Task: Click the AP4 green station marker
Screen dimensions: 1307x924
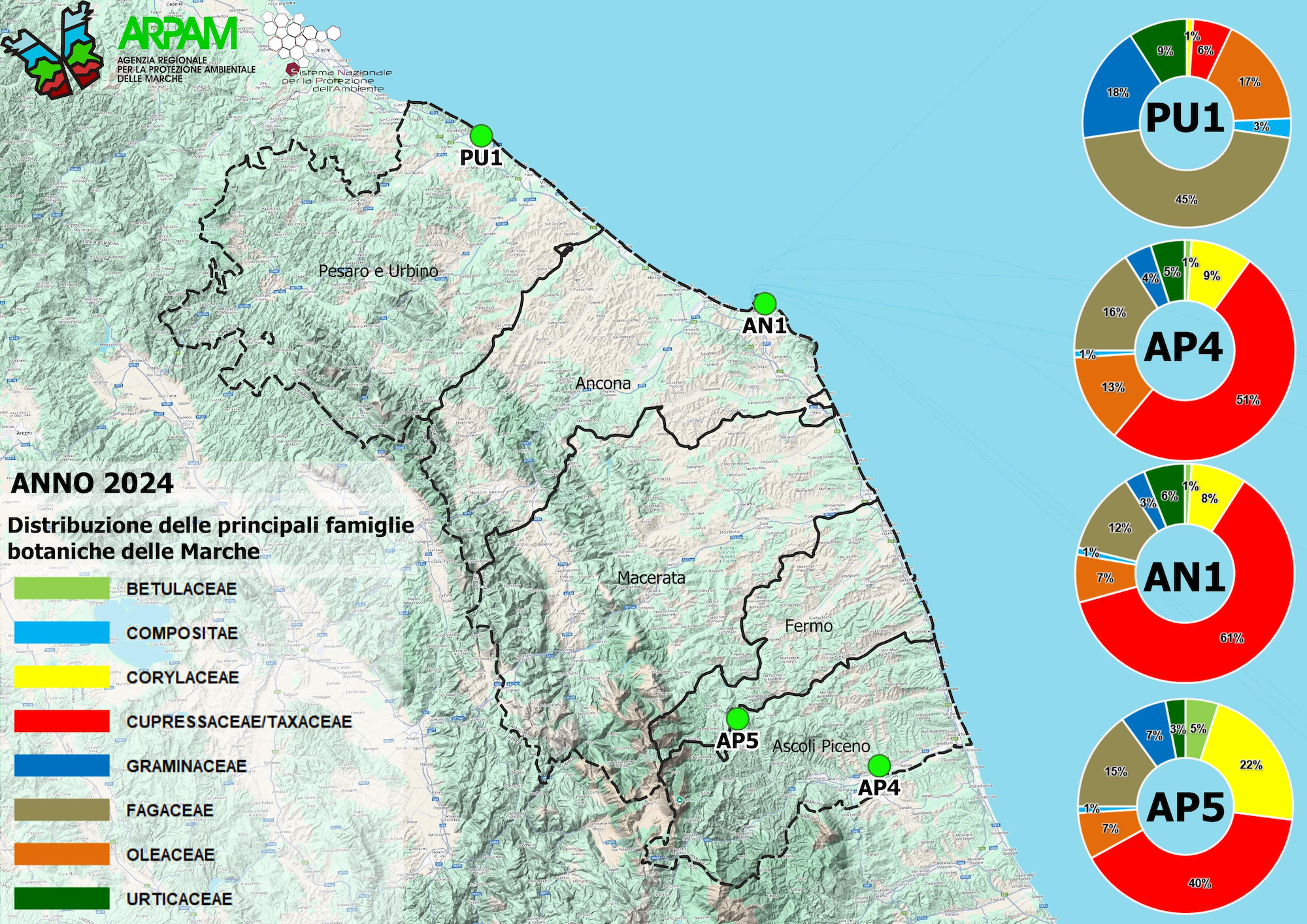Action: 879,765
